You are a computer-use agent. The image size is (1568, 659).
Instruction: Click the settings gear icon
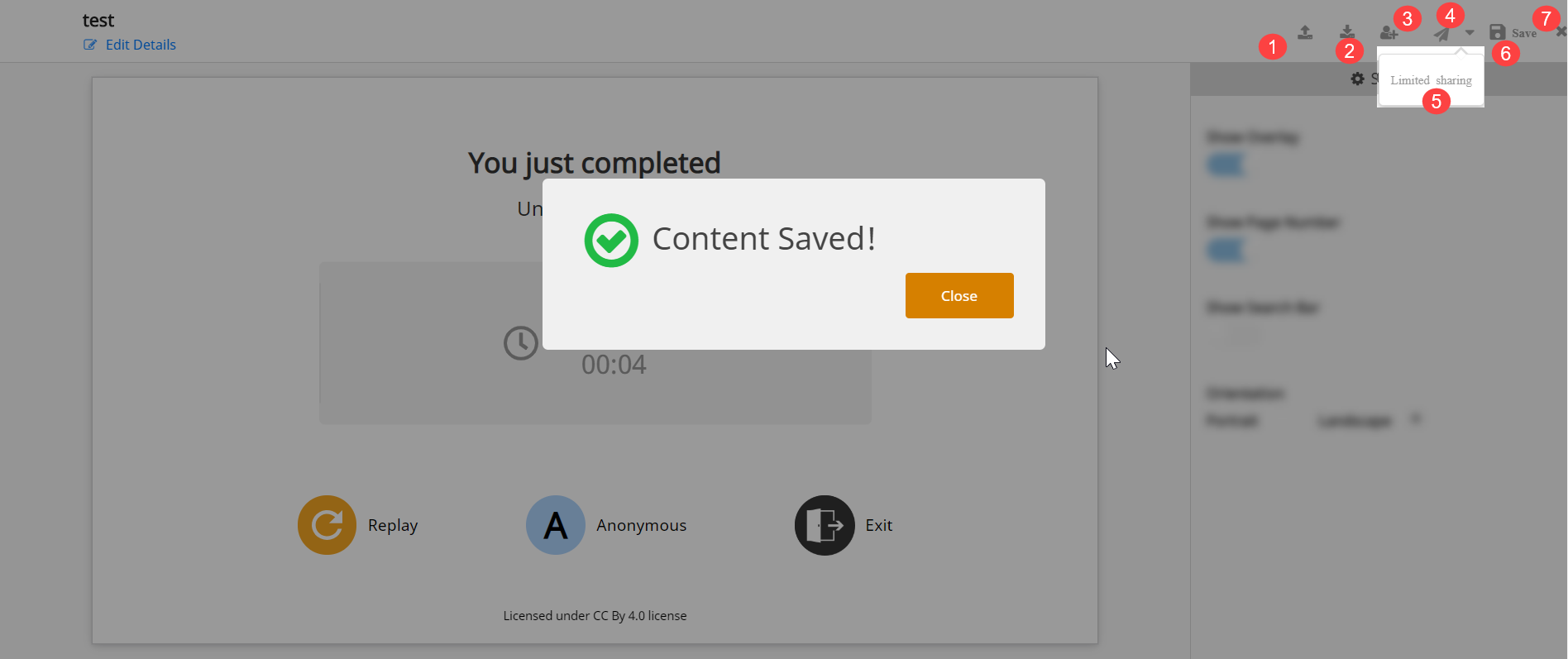tap(1357, 79)
